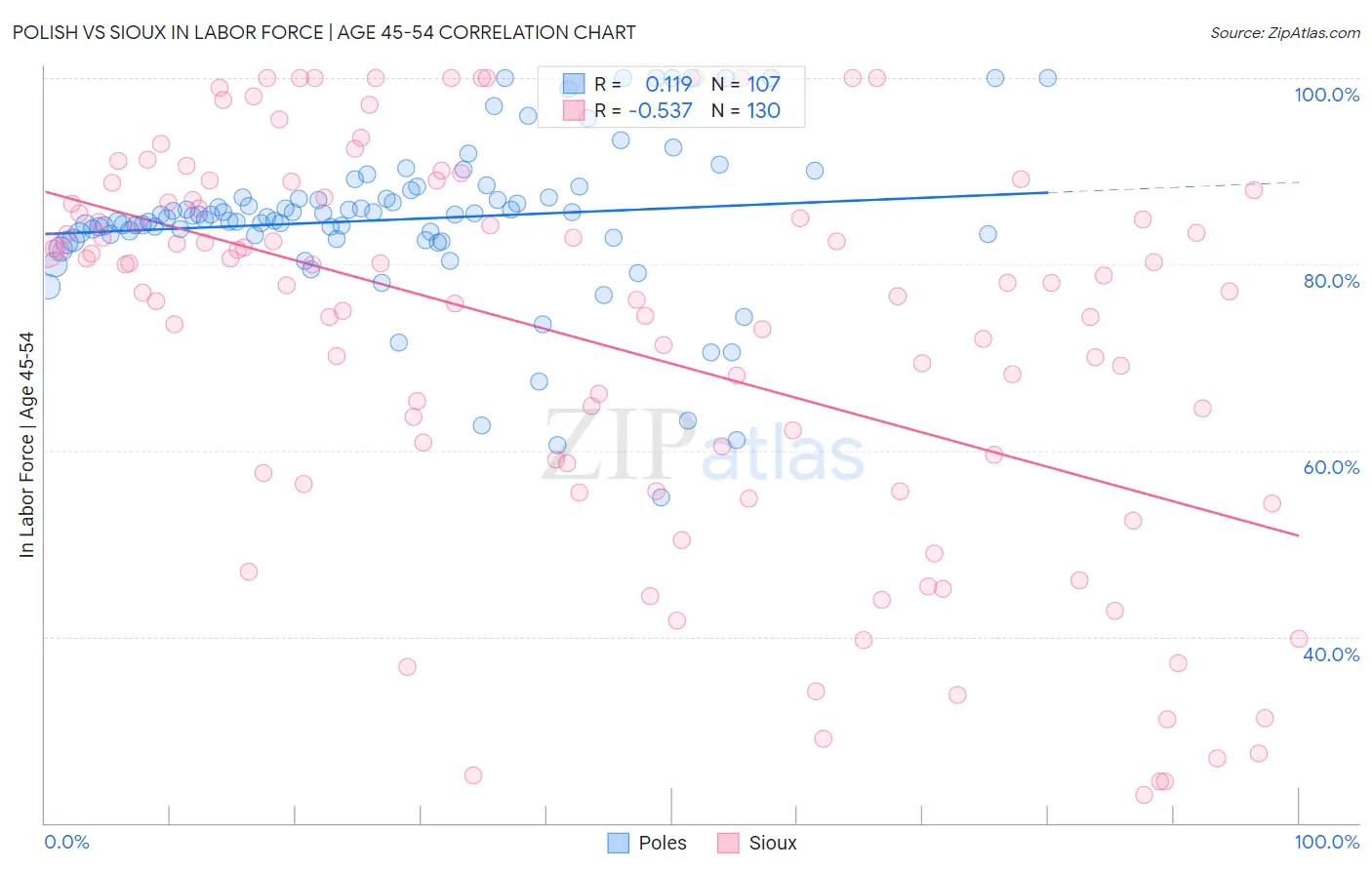The height and width of the screenshot is (870, 1372).
Task: Click the 100.0% y-axis label
Action: click(1327, 95)
